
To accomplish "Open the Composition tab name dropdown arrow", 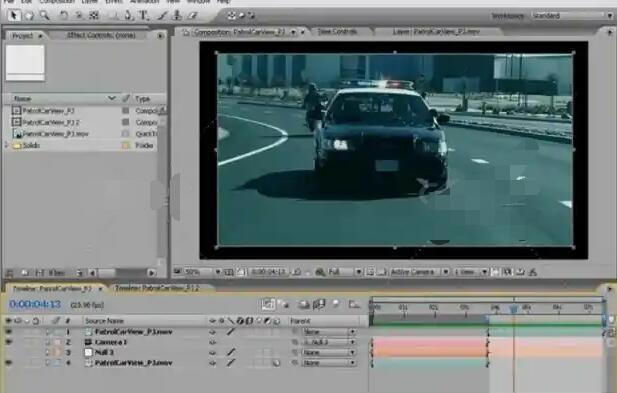I will point(293,33).
